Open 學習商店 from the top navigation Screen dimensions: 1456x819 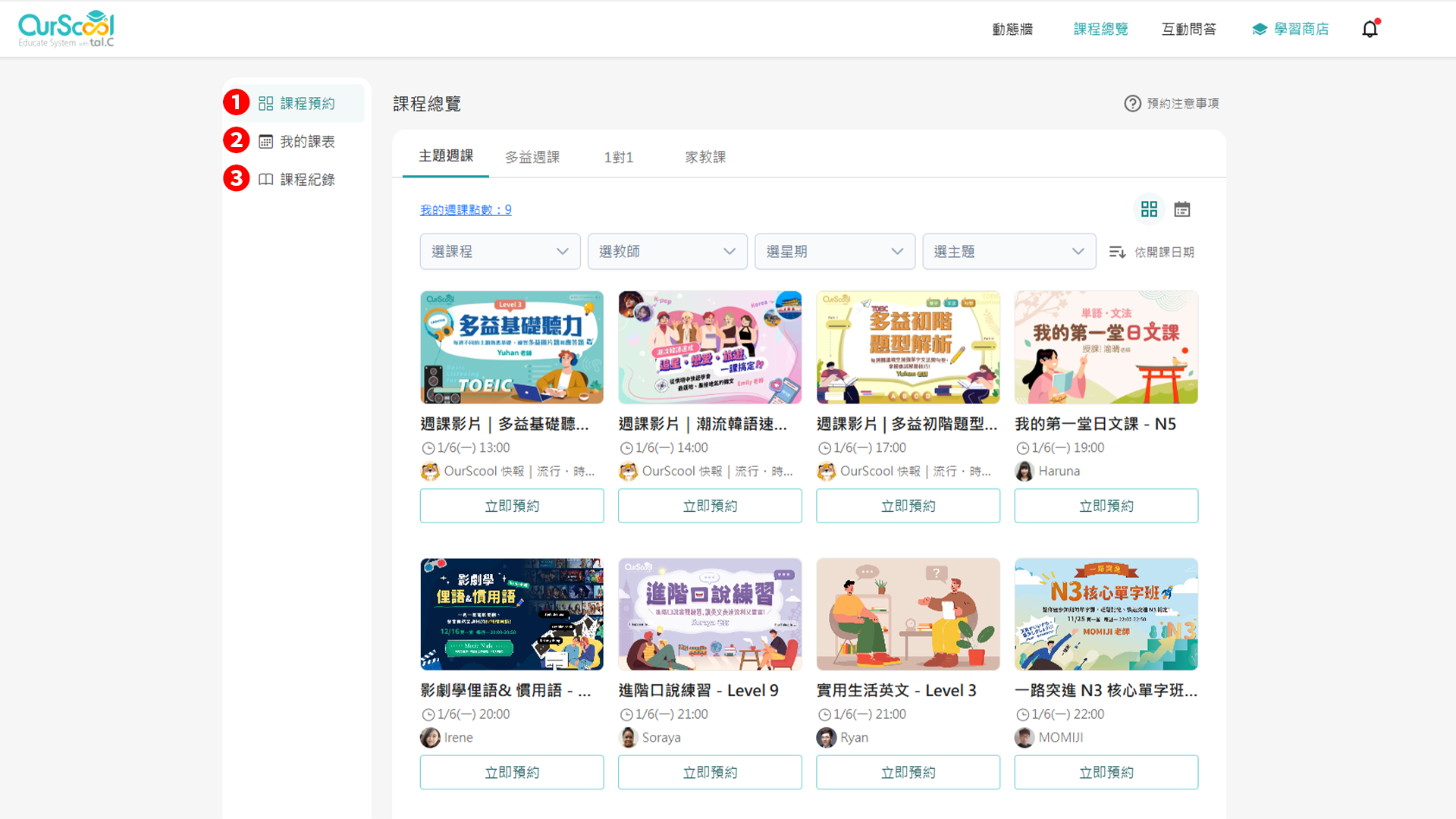point(1290,30)
